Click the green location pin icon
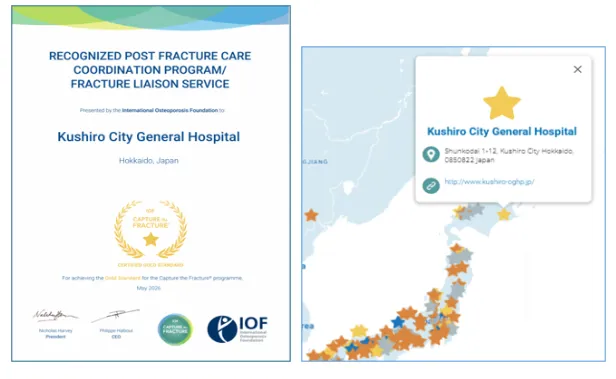Viewport: 616px width, 379px height. 431,154
